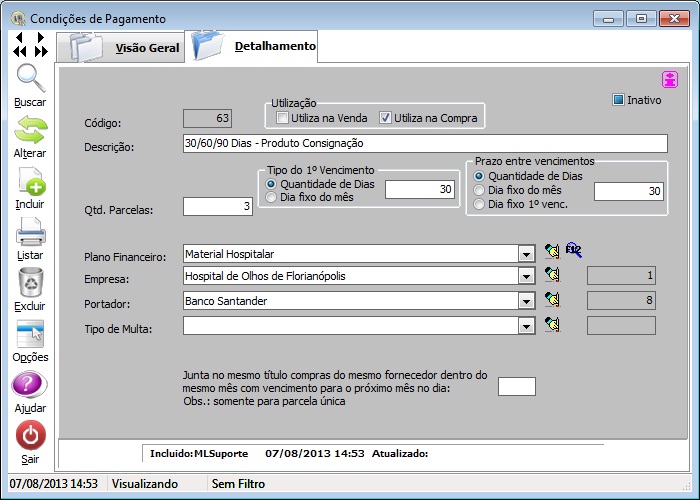
Task: Open Ajudar help question mark icon
Action: 30,385
